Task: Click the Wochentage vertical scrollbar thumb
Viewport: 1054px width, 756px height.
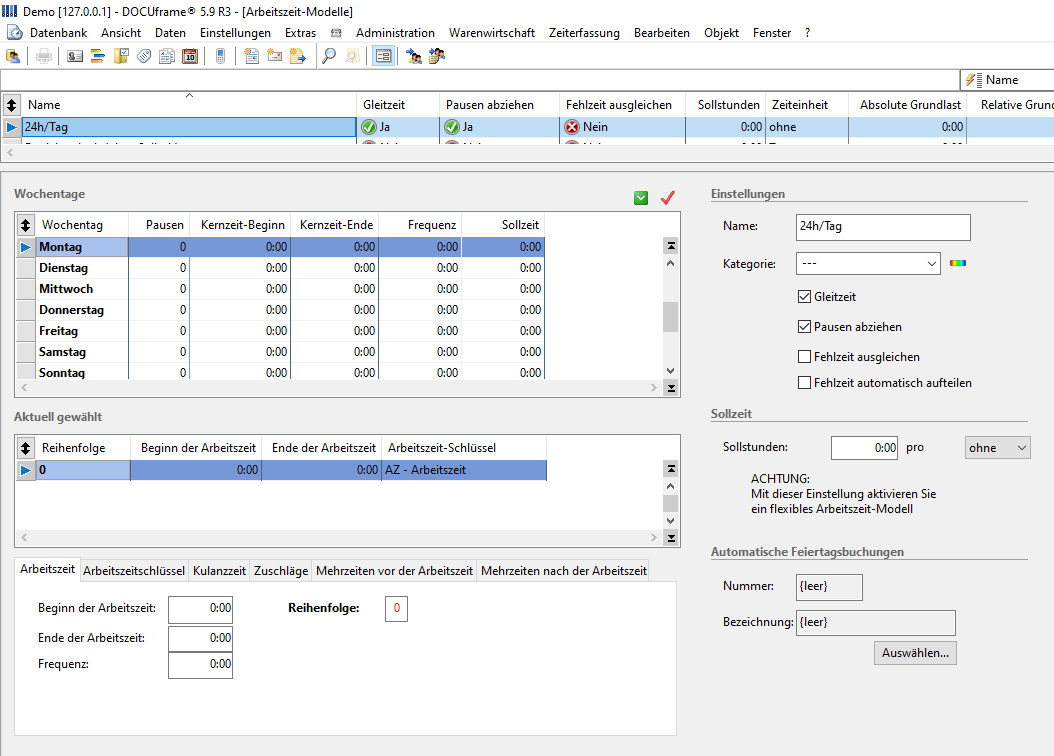Action: (670, 317)
